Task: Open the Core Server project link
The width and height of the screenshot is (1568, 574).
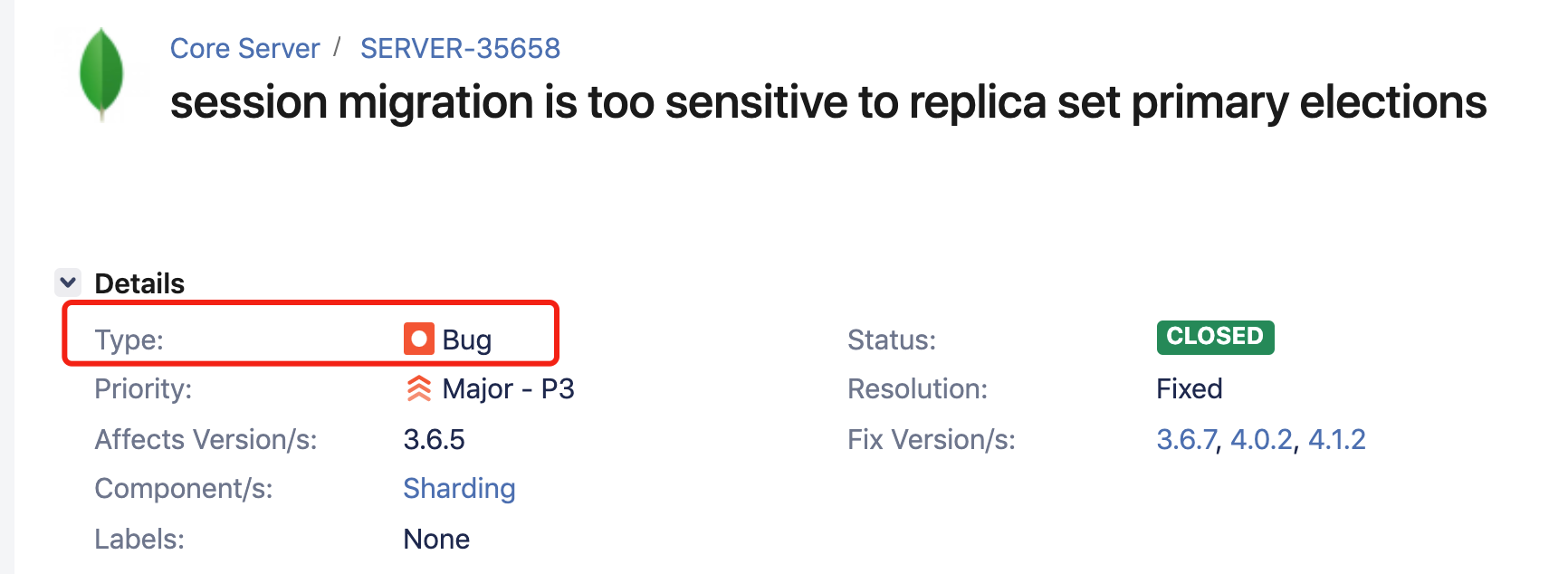Action: [x=244, y=48]
